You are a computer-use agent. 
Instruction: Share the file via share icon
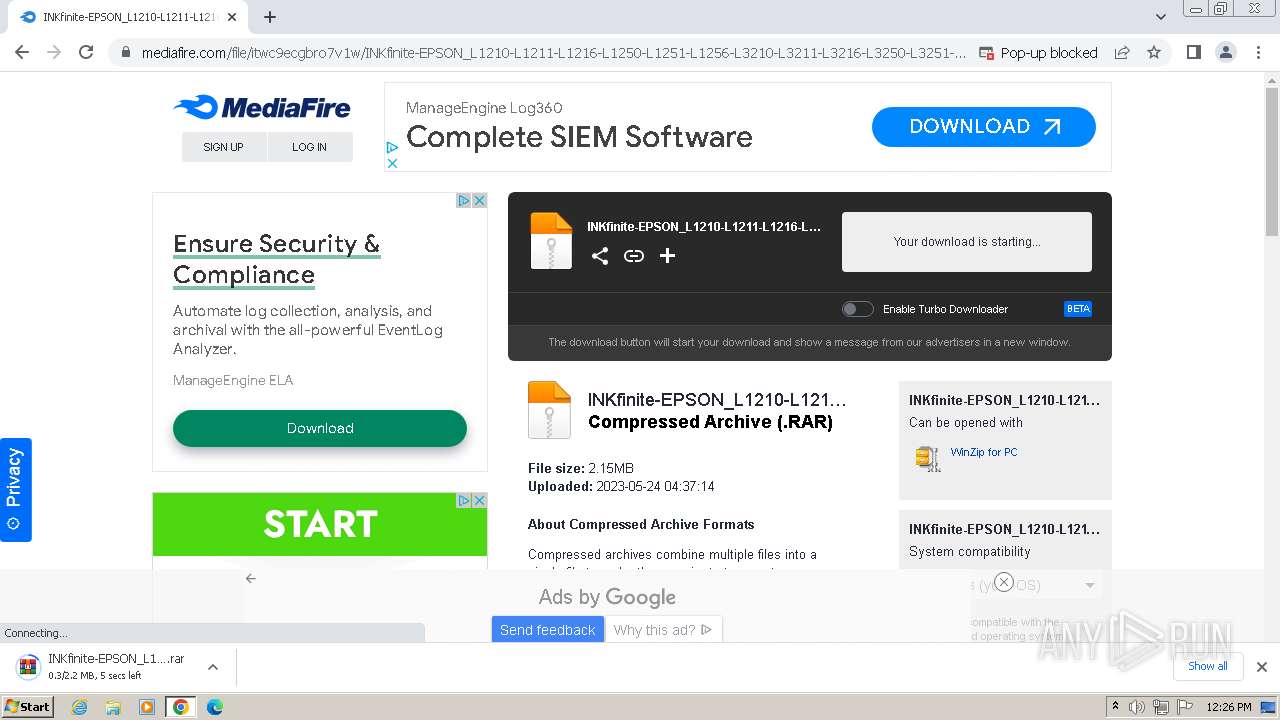click(600, 256)
